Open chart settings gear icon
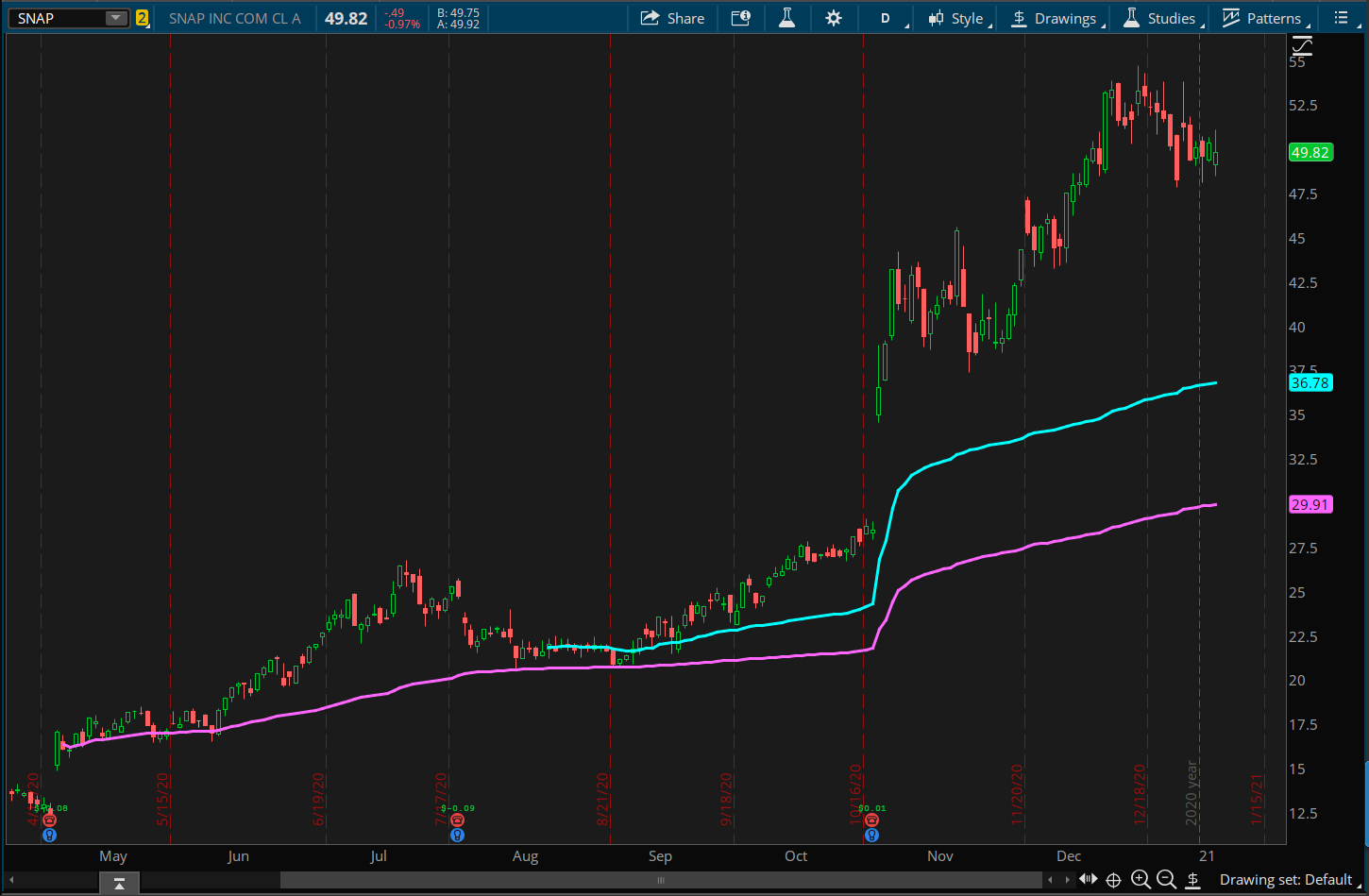Image resolution: width=1369 pixels, height=896 pixels. point(833,18)
